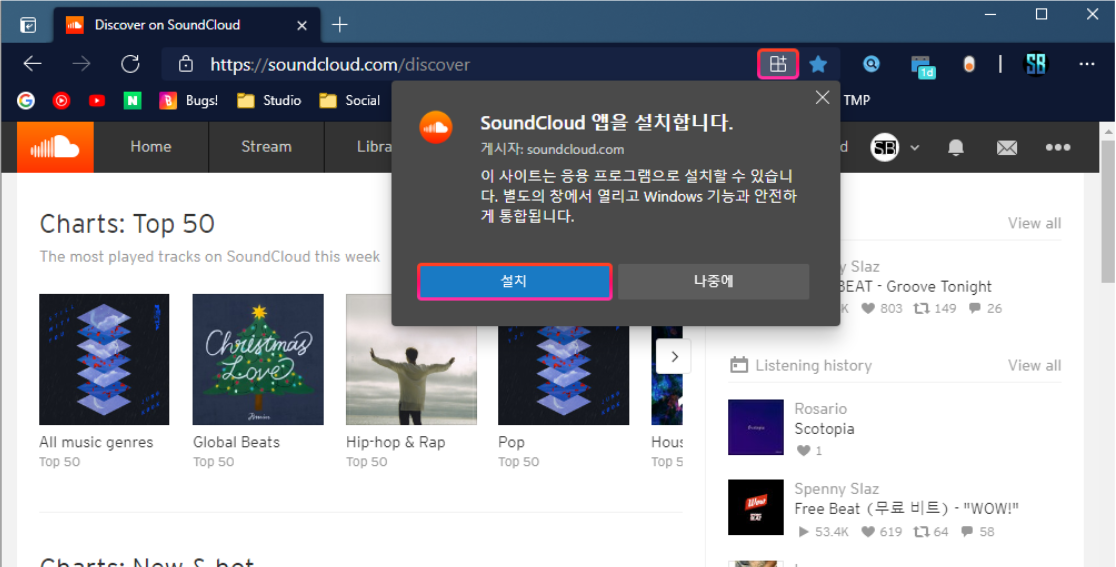Click the 설치 install button
1116x567 pixels.
pyautogui.click(x=514, y=281)
